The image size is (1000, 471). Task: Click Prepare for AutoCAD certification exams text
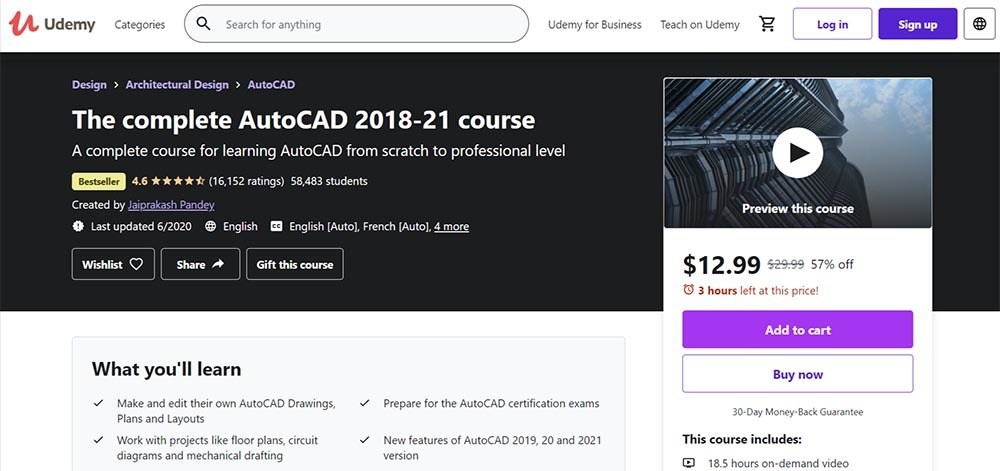[x=491, y=403]
